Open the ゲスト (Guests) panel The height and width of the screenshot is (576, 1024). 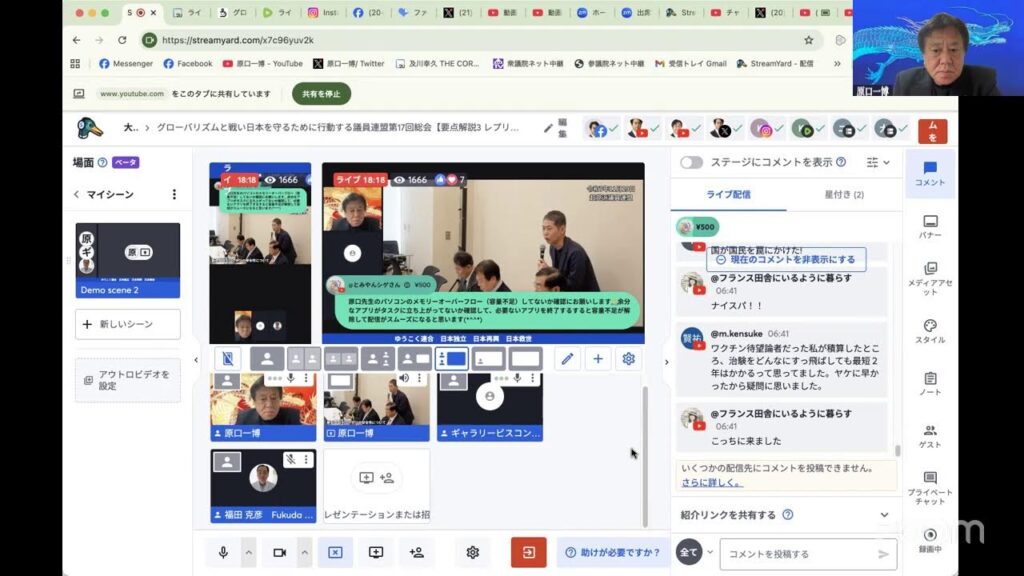[930, 436]
